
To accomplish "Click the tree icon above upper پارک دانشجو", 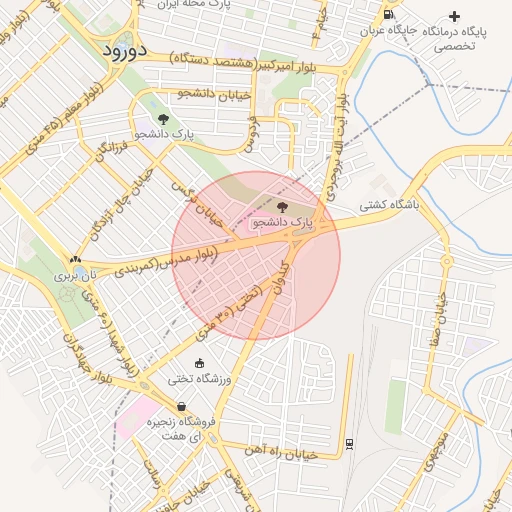I will point(163,119).
